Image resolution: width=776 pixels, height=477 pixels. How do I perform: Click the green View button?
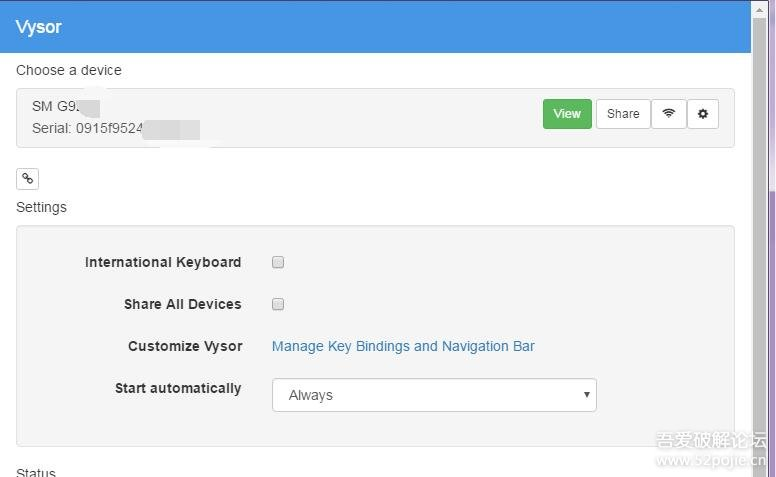click(x=567, y=114)
